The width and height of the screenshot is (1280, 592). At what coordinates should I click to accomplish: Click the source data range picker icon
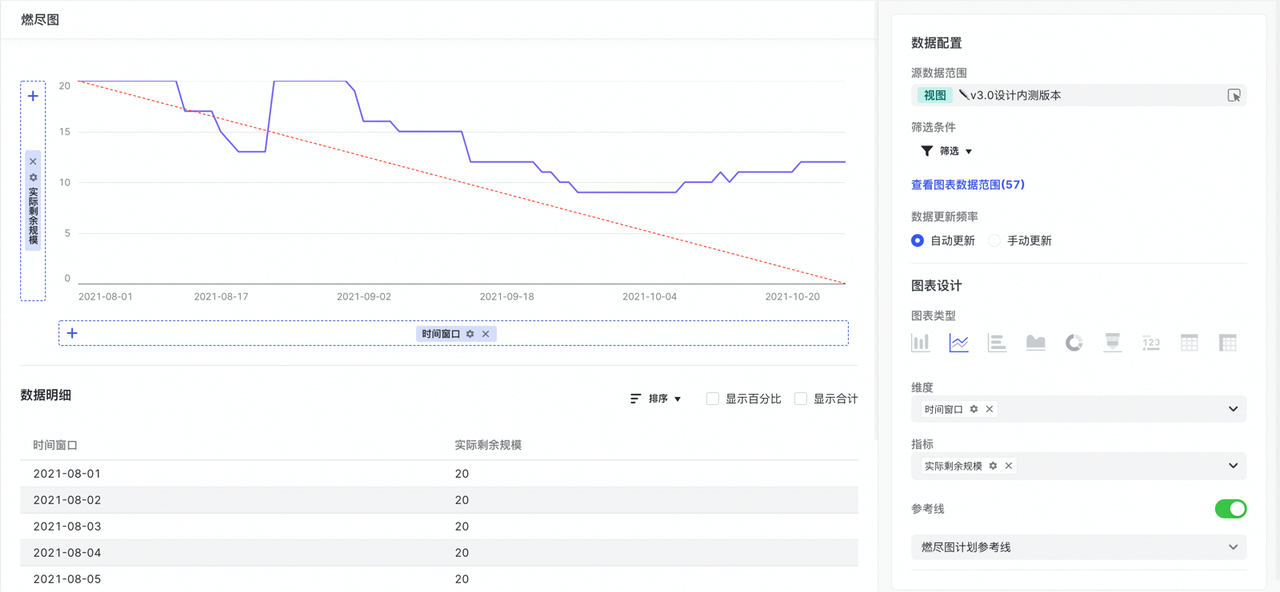click(x=1234, y=96)
